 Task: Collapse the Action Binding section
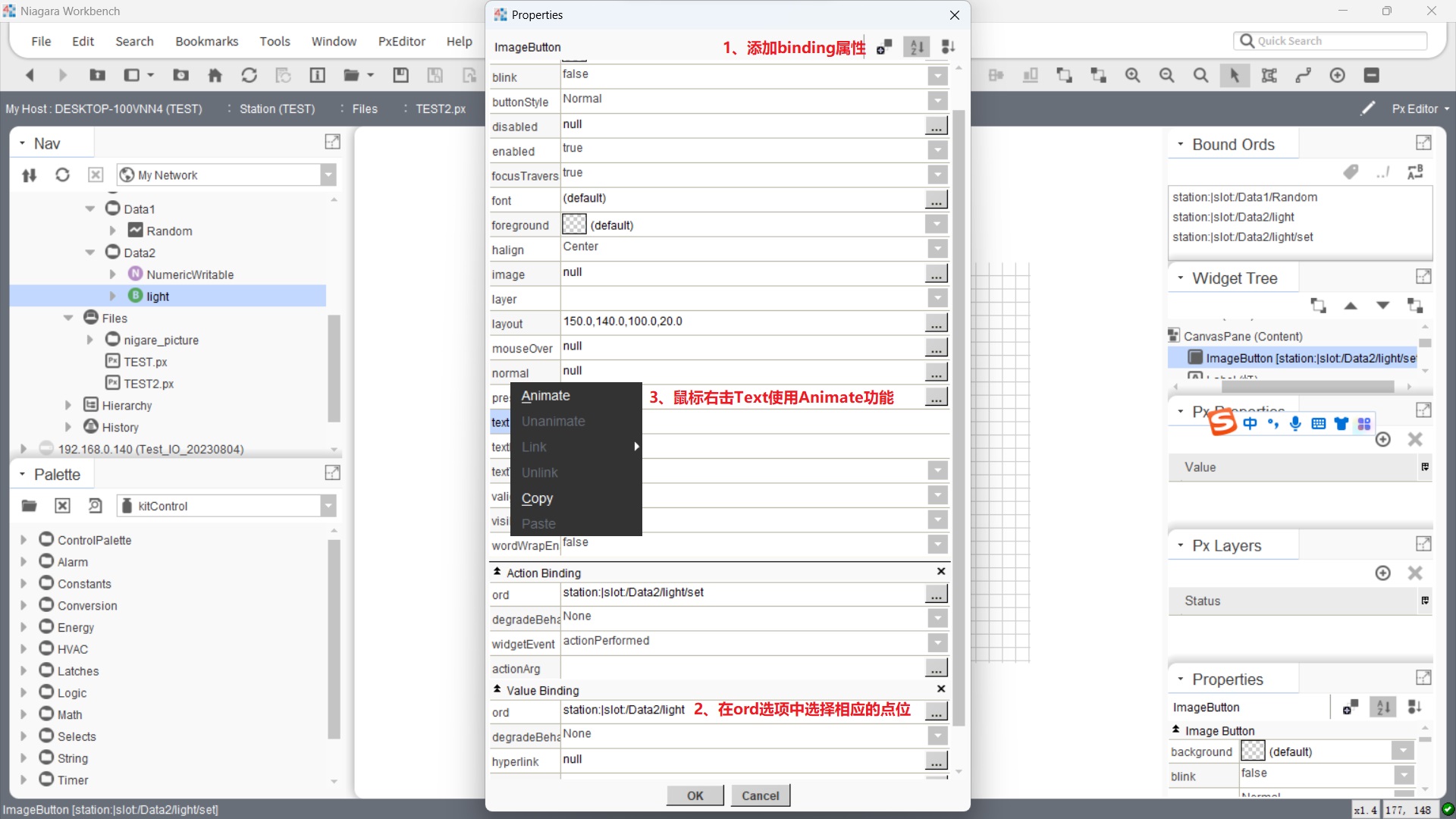[497, 573]
